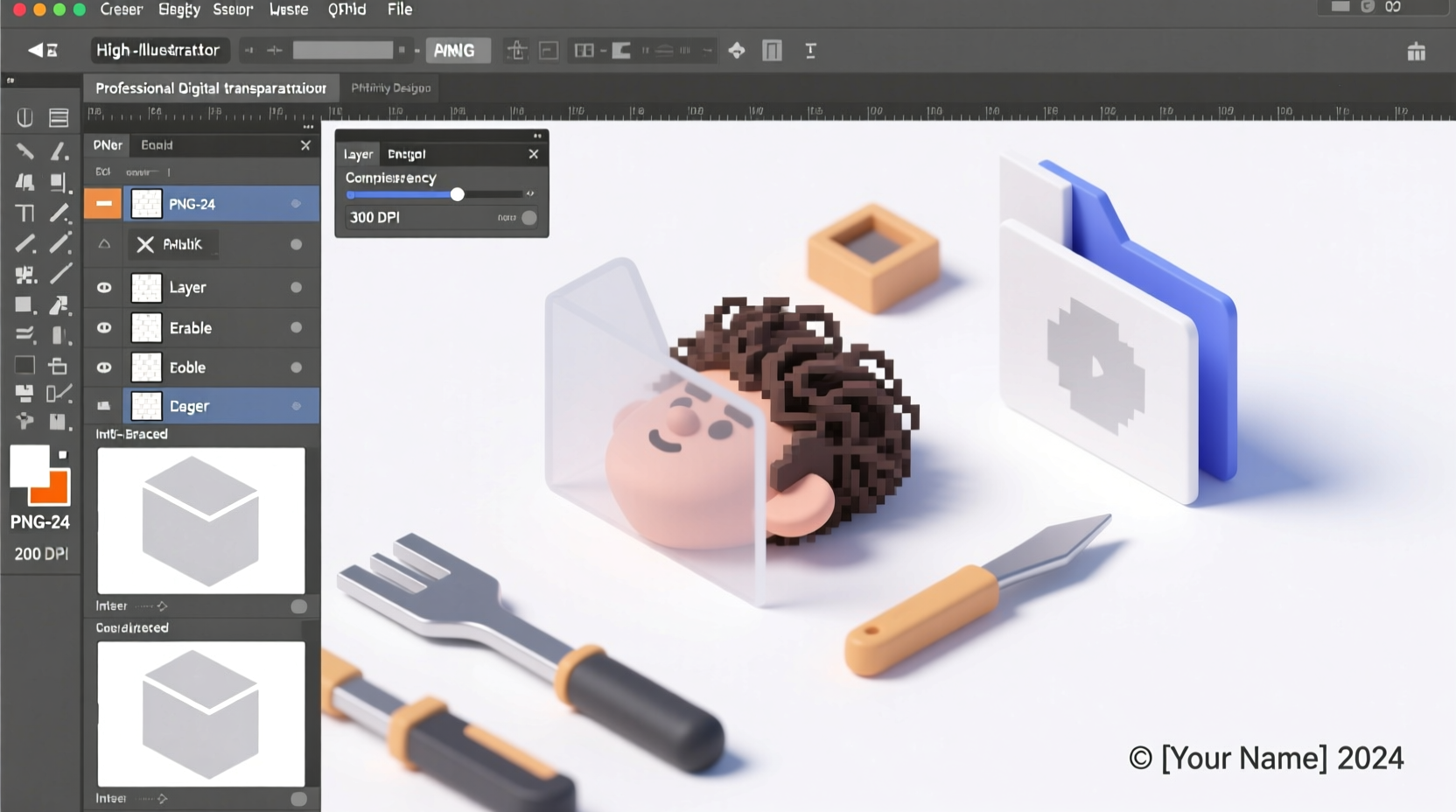Select the Type tool in the left toolbar

(25, 213)
